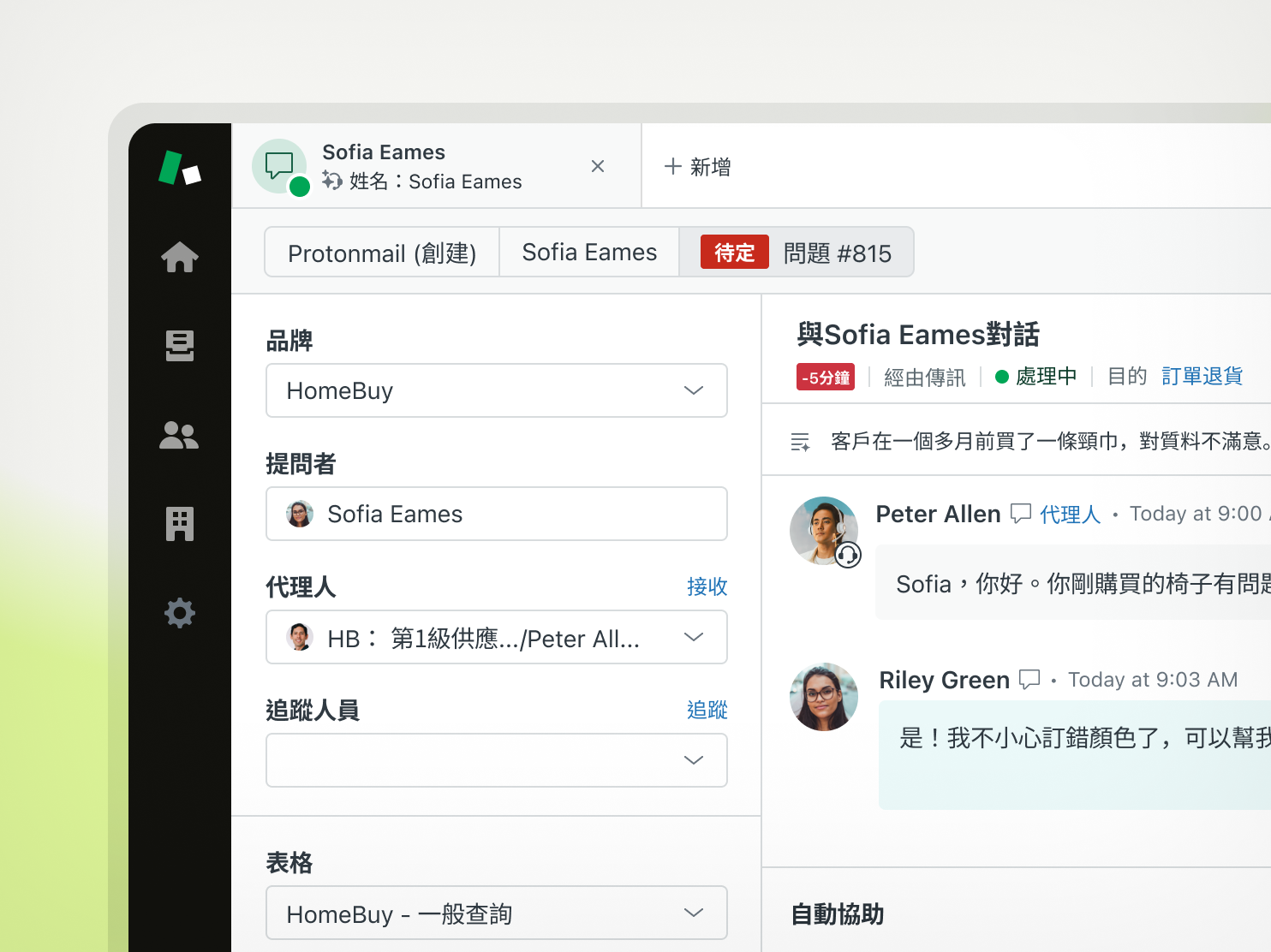Click the chat bubble icon on Sofia Eames tab
Viewport: 1271px width, 952px height.
pos(279,165)
